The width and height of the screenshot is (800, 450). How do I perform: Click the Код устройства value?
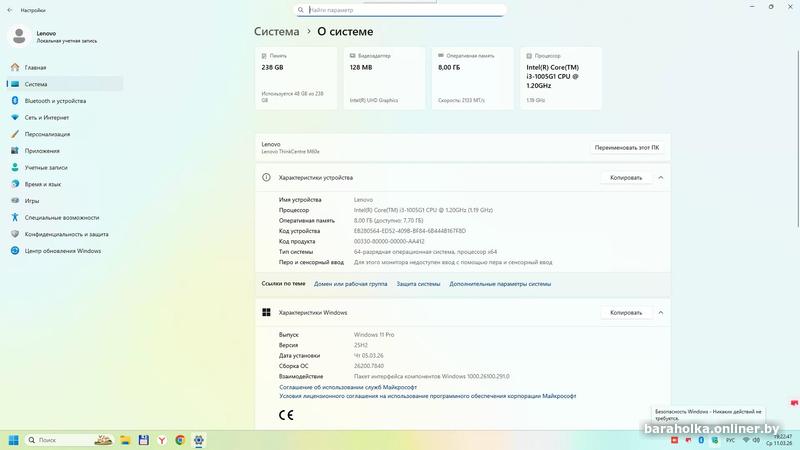click(x=410, y=231)
